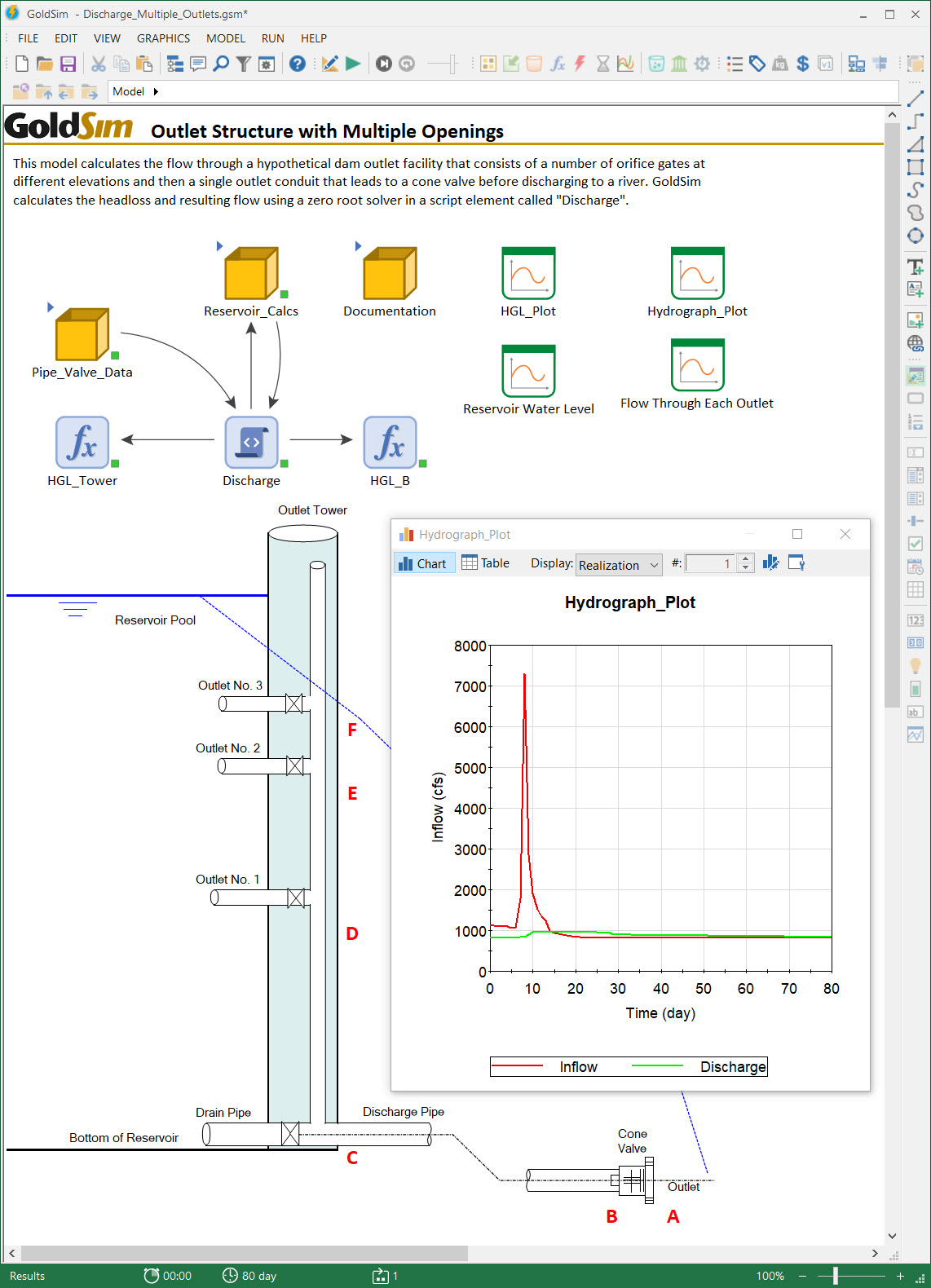Click the results chart toolbar icon

click(x=625, y=64)
